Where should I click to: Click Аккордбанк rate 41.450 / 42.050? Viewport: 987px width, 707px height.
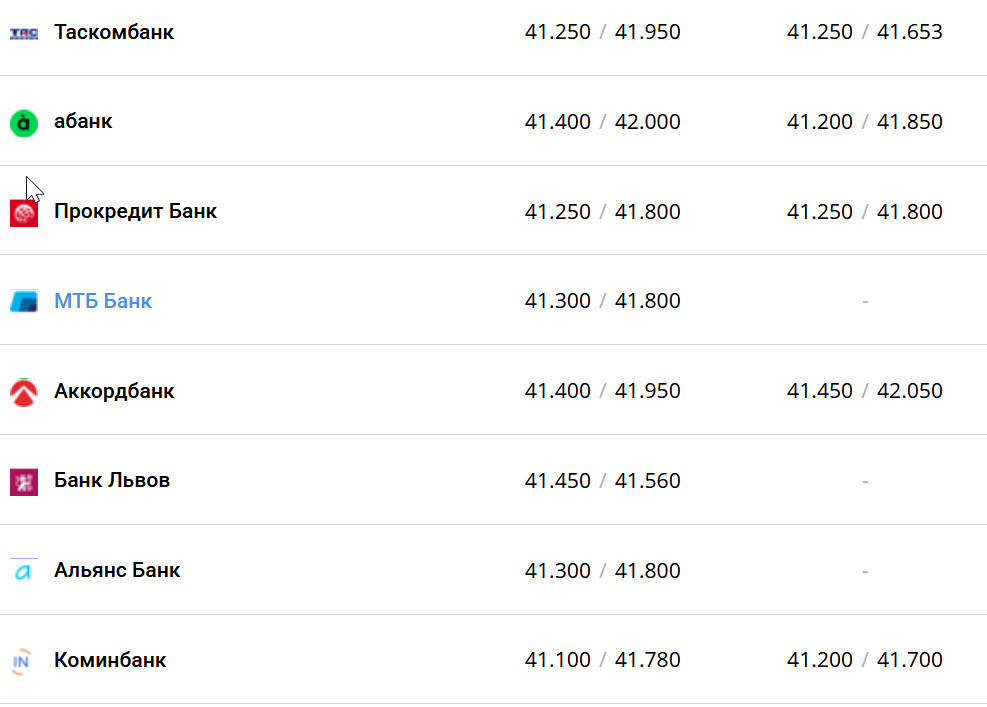(864, 391)
